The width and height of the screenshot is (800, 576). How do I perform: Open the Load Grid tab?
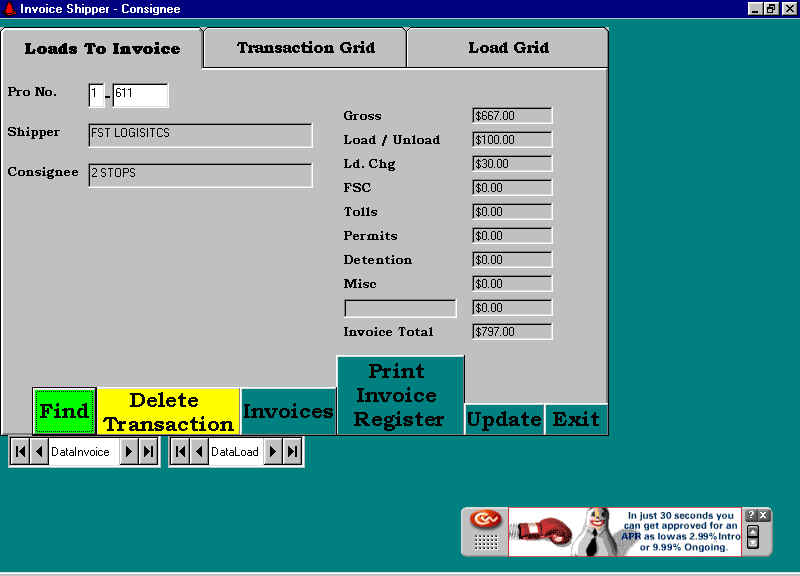pyautogui.click(x=508, y=48)
